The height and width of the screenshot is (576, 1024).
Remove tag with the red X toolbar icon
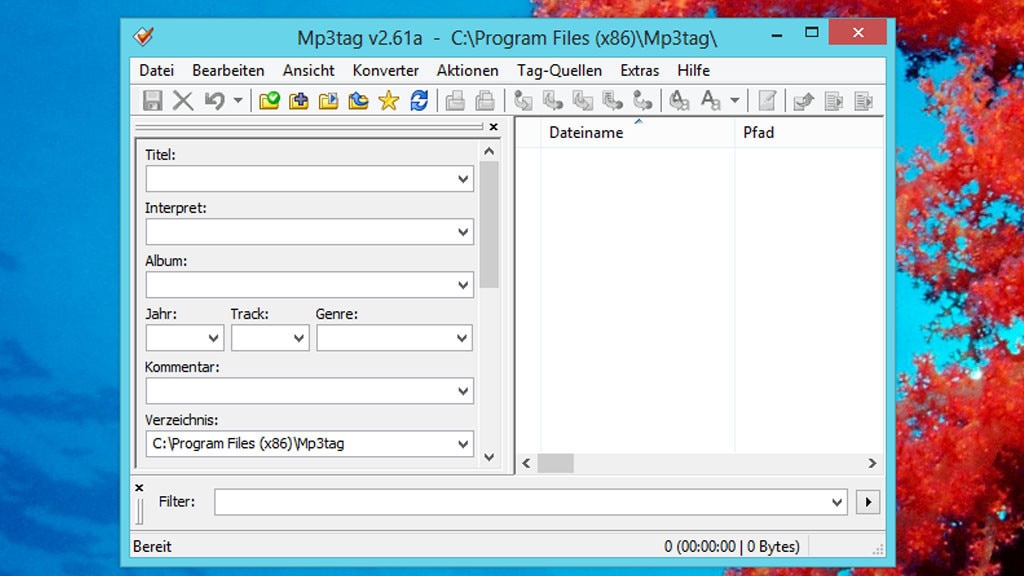point(183,100)
